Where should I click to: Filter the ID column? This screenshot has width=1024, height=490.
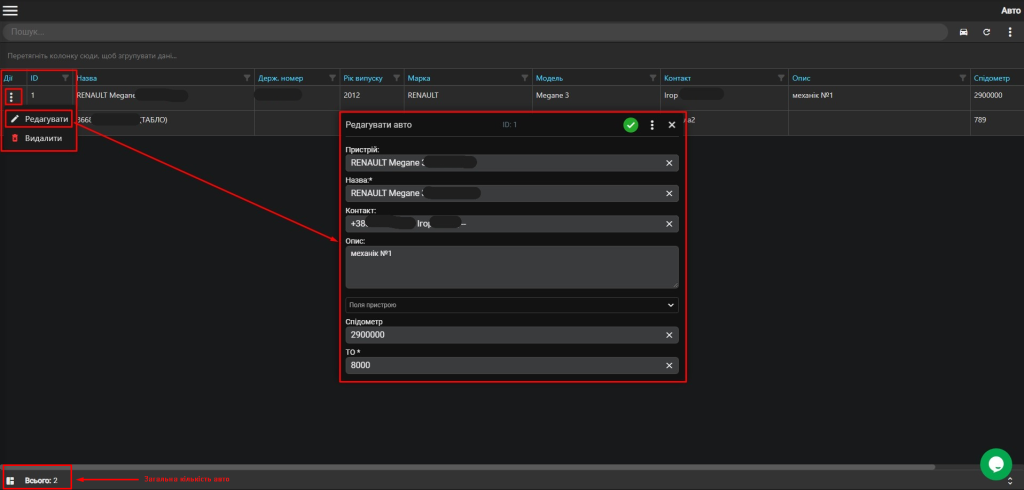[x=65, y=78]
